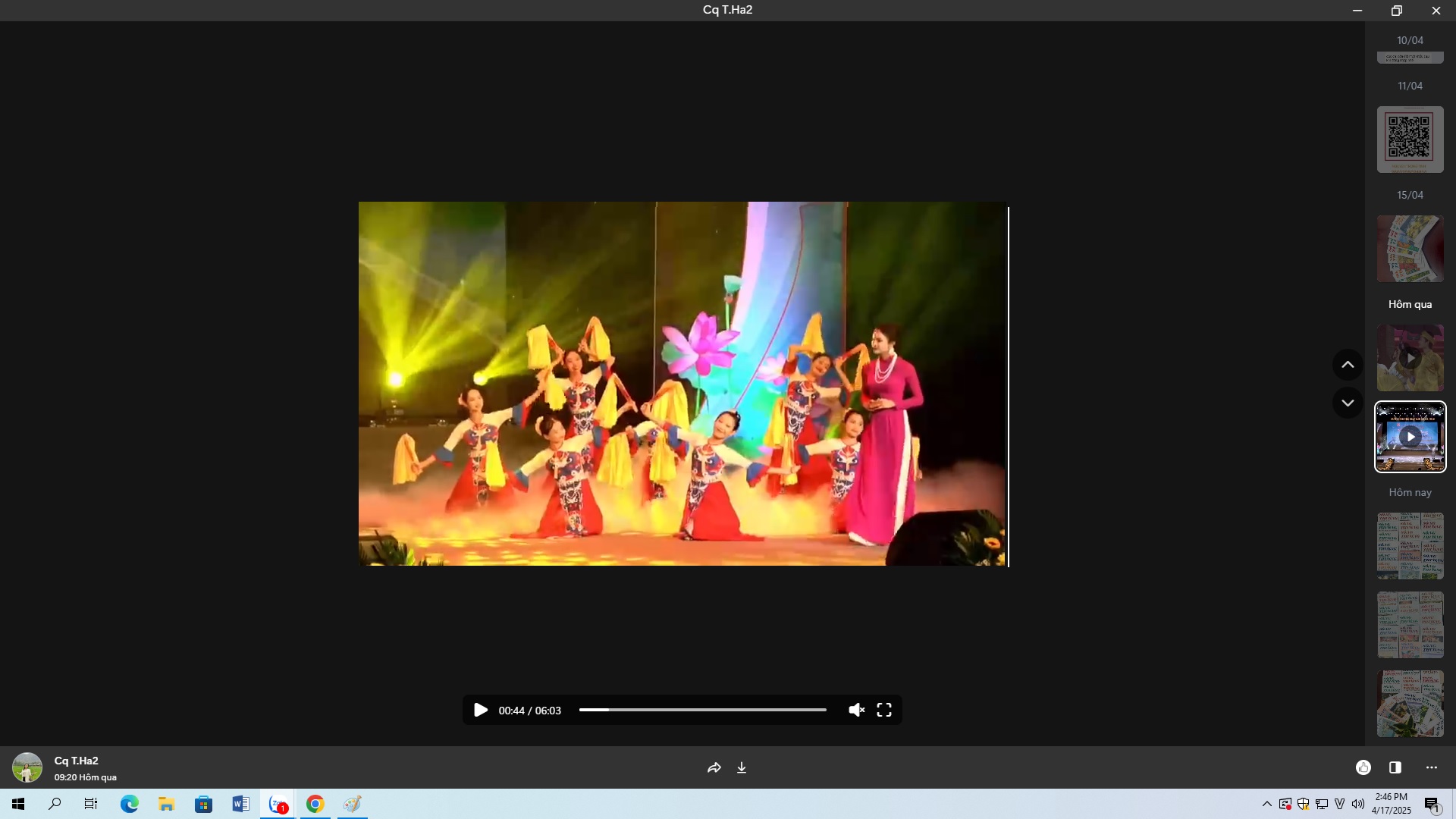Open first image under Hôm nay

(x=1410, y=546)
